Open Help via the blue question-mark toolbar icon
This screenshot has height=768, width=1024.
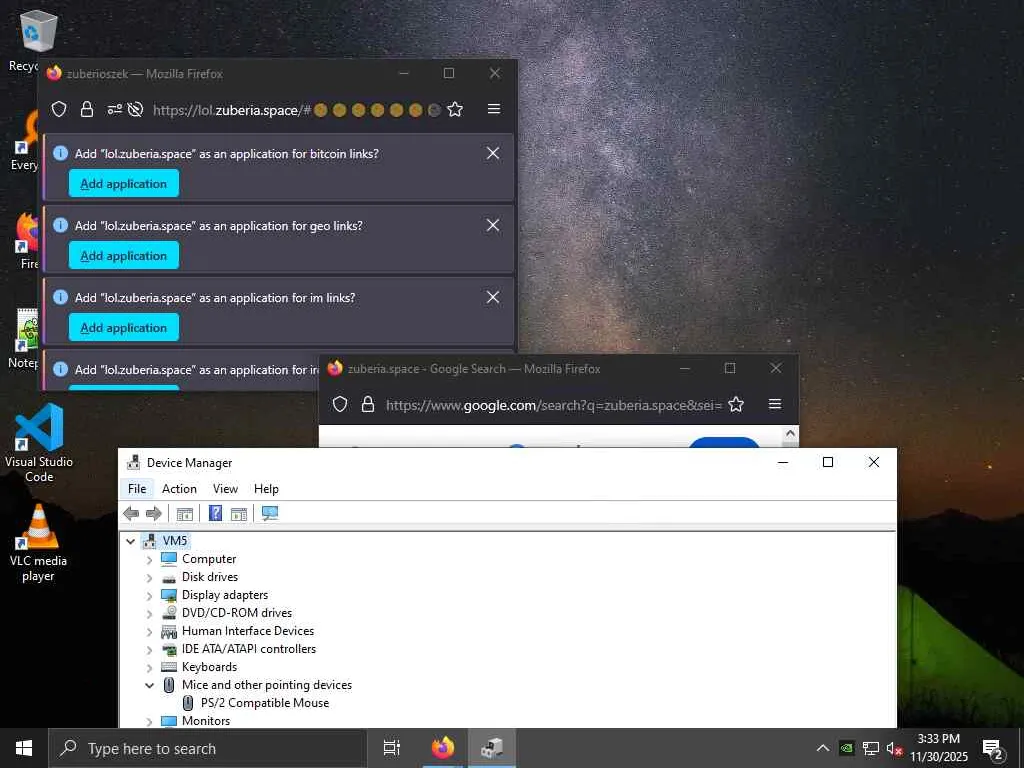pyautogui.click(x=215, y=513)
